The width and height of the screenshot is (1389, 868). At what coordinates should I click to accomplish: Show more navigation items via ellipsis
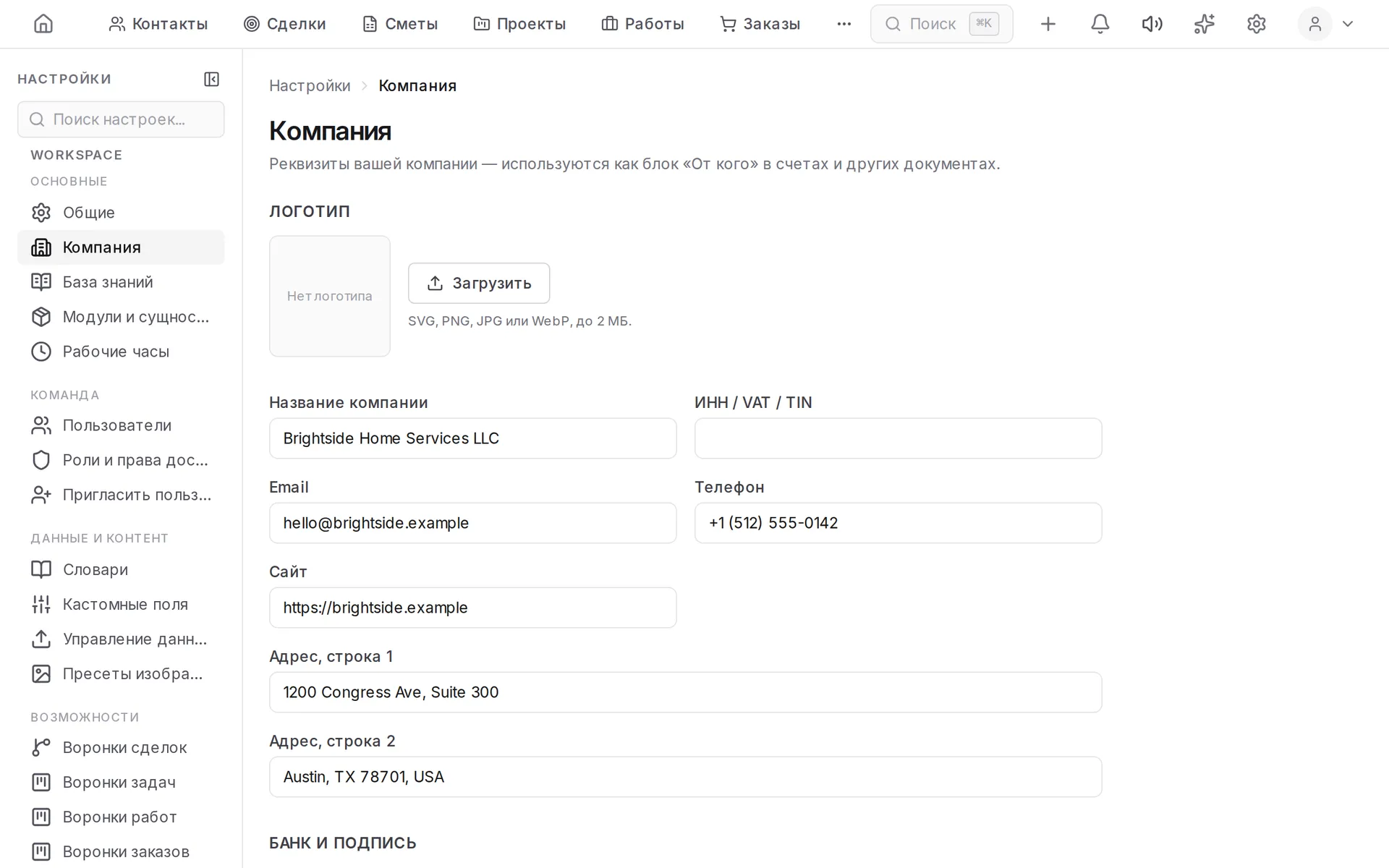tap(844, 24)
